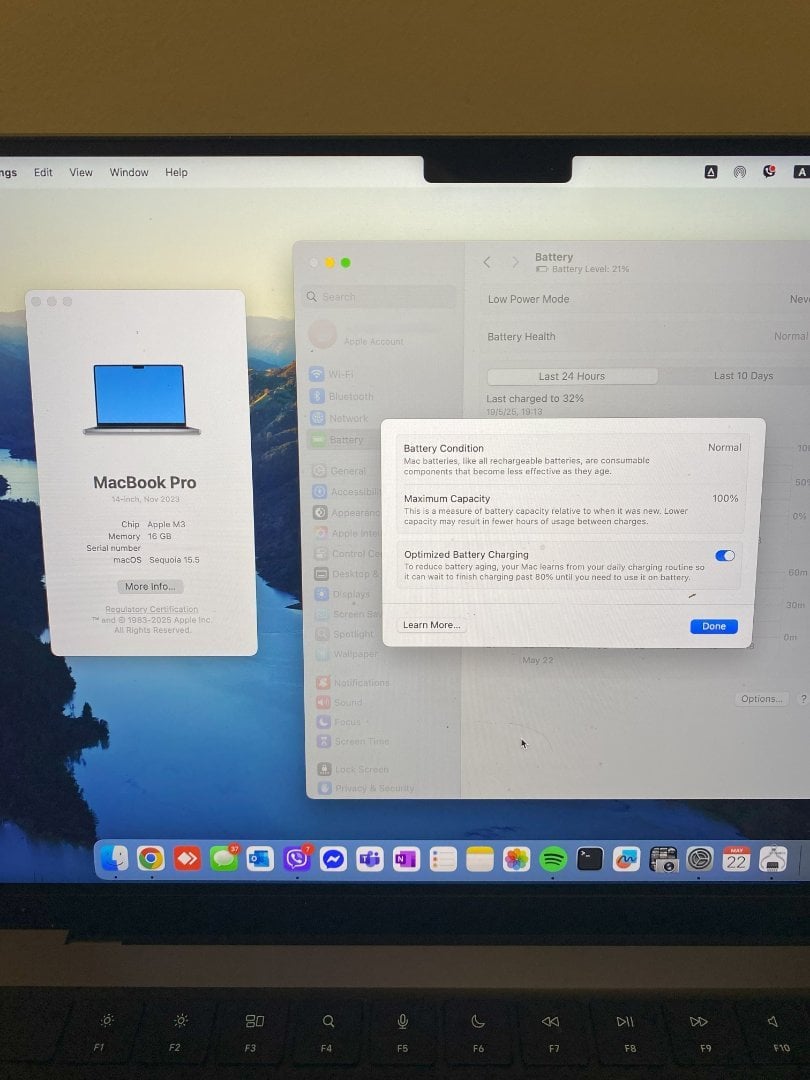Open Microsoft Teams in the Dock

pos(370,859)
